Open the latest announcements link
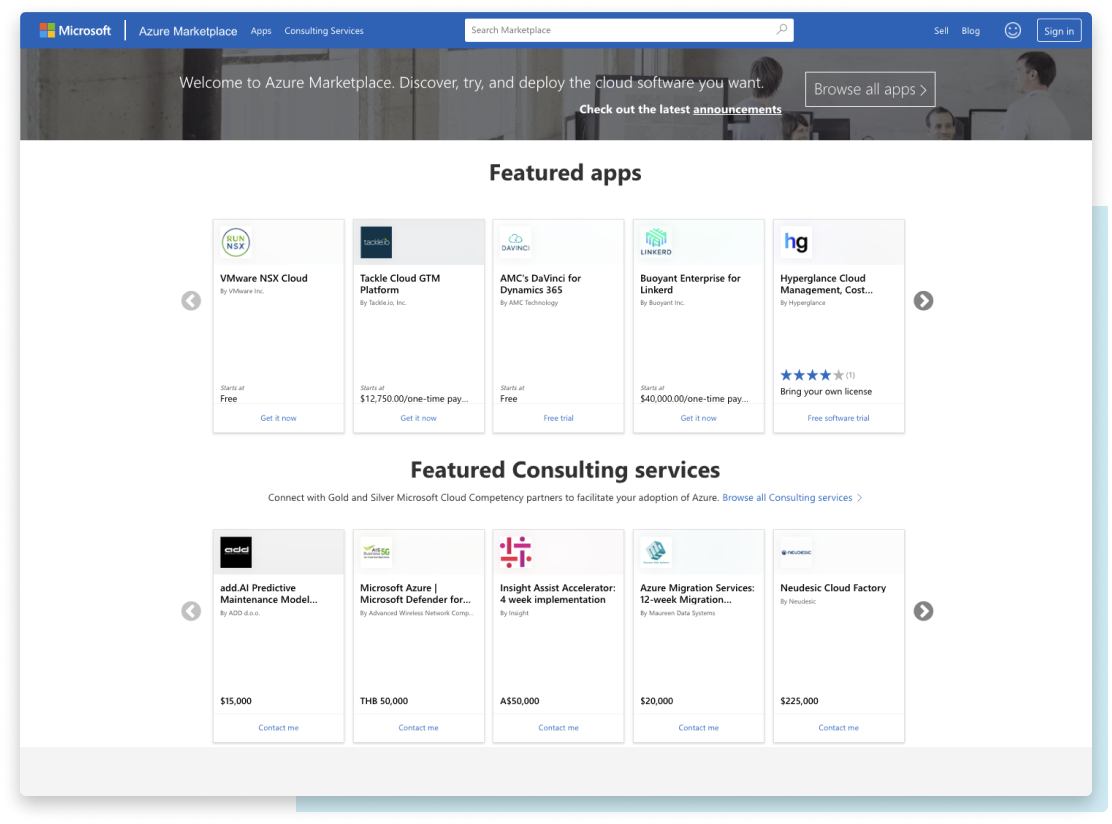Image resolution: width=1112 pixels, height=824 pixels. tap(737, 109)
